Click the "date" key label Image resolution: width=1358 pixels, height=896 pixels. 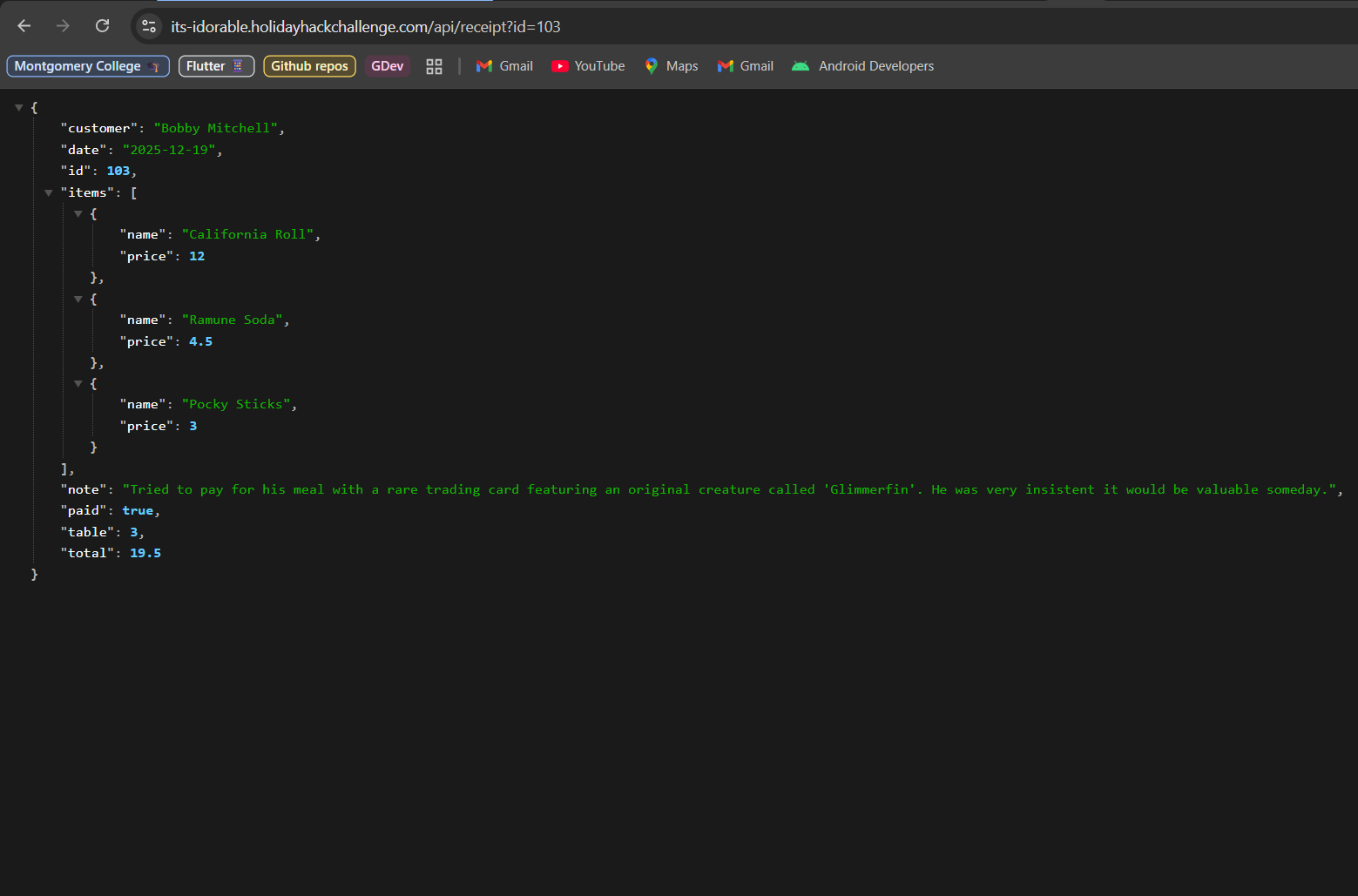(84, 150)
